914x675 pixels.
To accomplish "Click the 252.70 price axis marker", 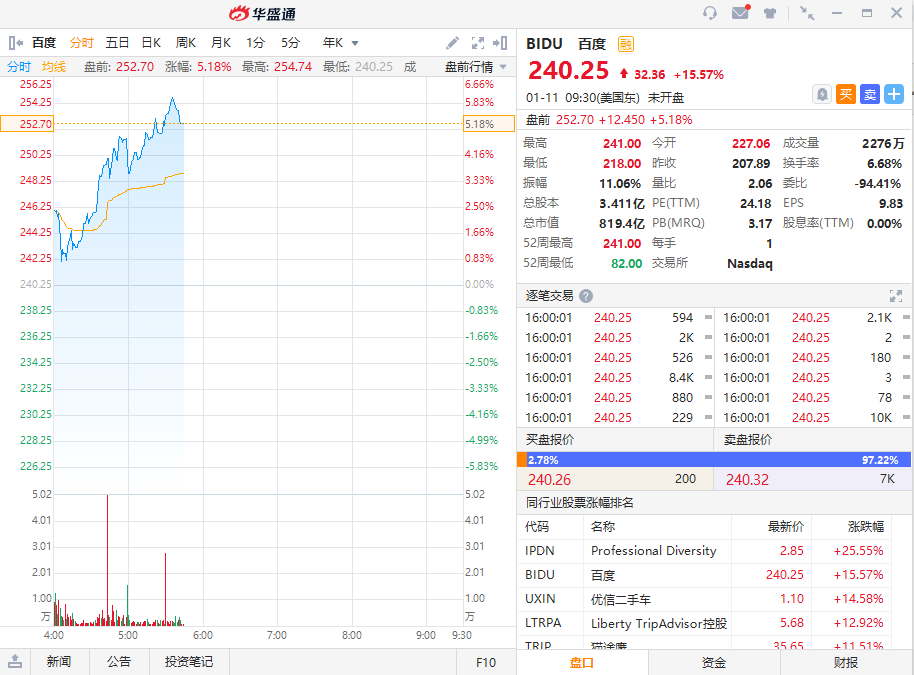I will click(x=27, y=124).
